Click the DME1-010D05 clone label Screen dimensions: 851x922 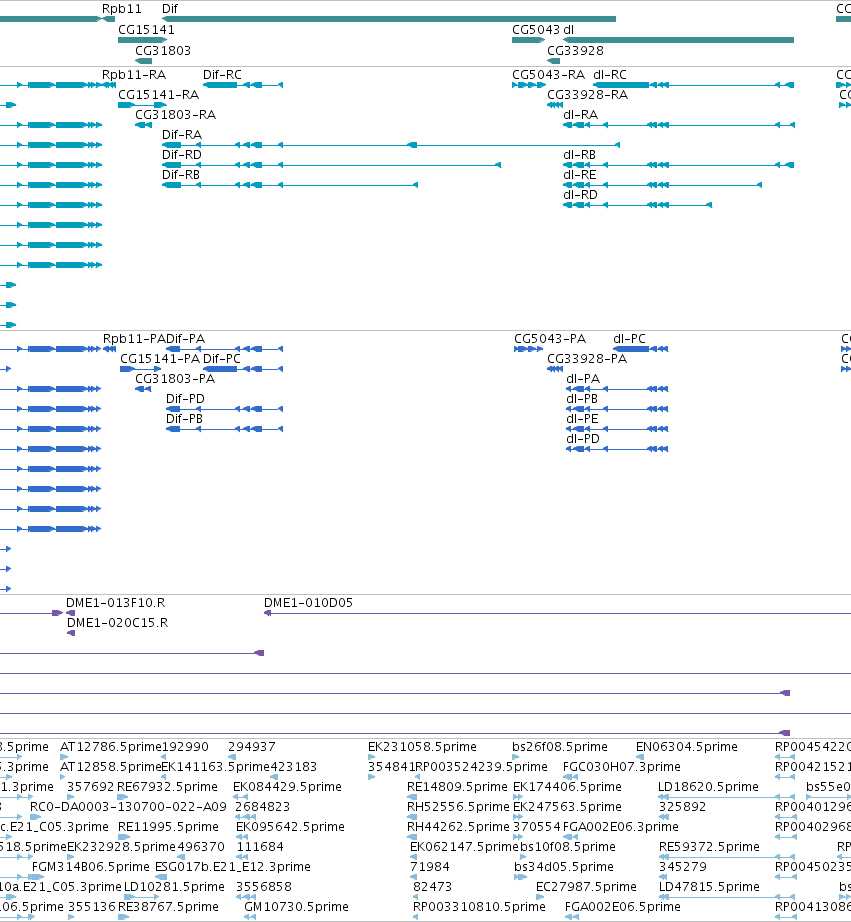tap(308, 603)
